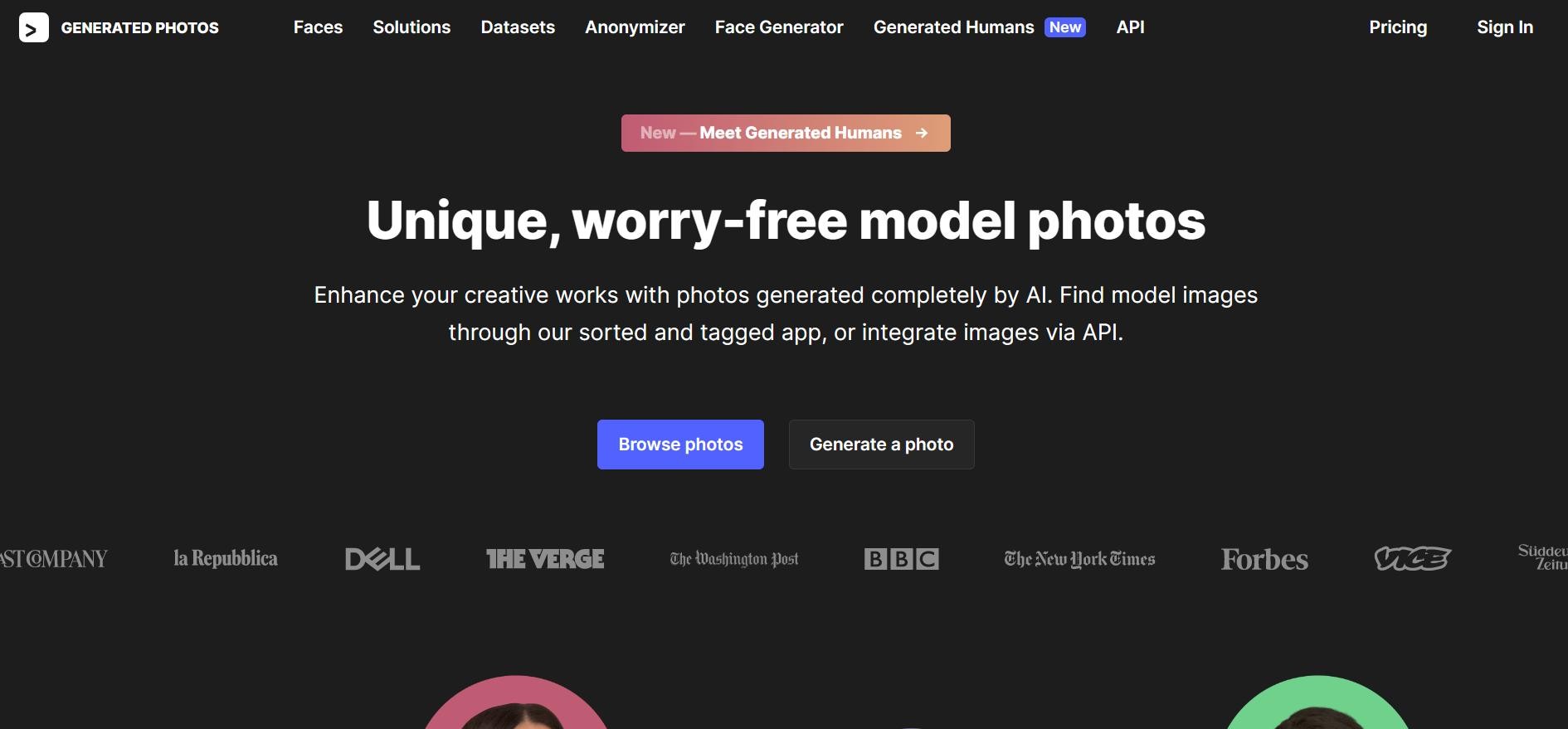Click the BBC logo
1568x729 pixels.
pos(901,559)
